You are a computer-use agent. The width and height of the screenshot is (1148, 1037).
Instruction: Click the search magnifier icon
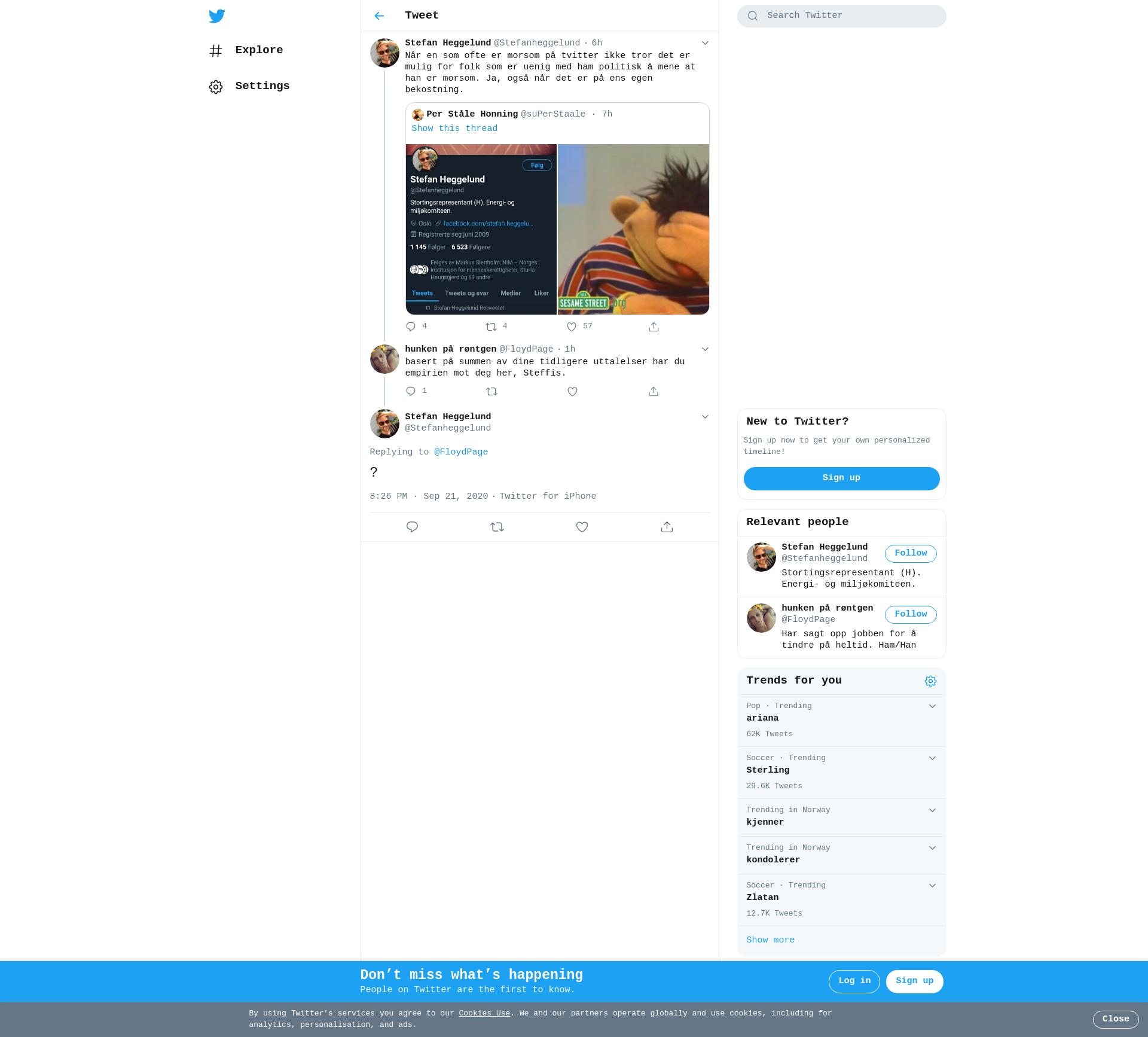point(753,16)
